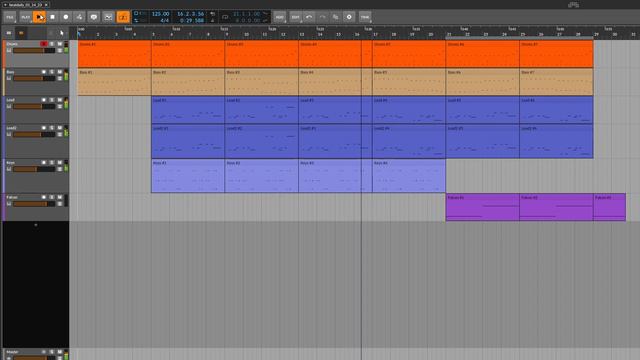
Task: Open the ADD menu button
Action: [x=279, y=17]
